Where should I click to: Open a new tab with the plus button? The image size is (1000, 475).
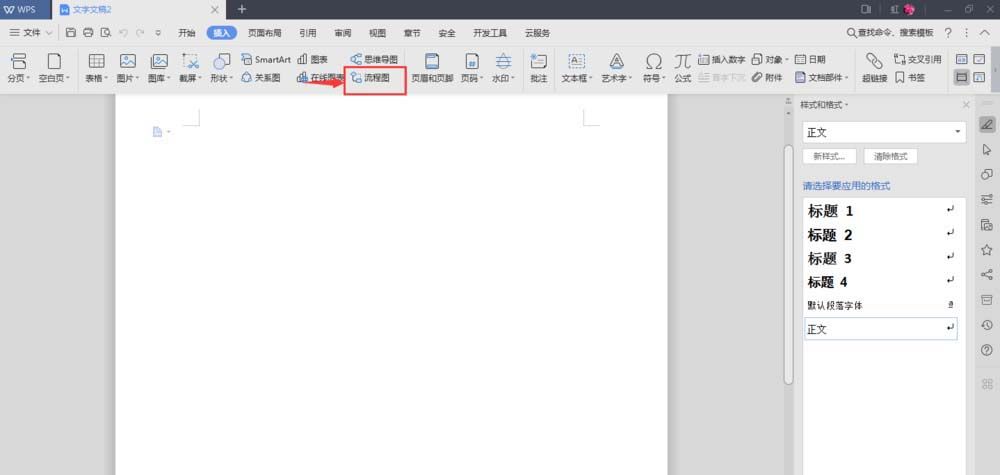(x=242, y=9)
